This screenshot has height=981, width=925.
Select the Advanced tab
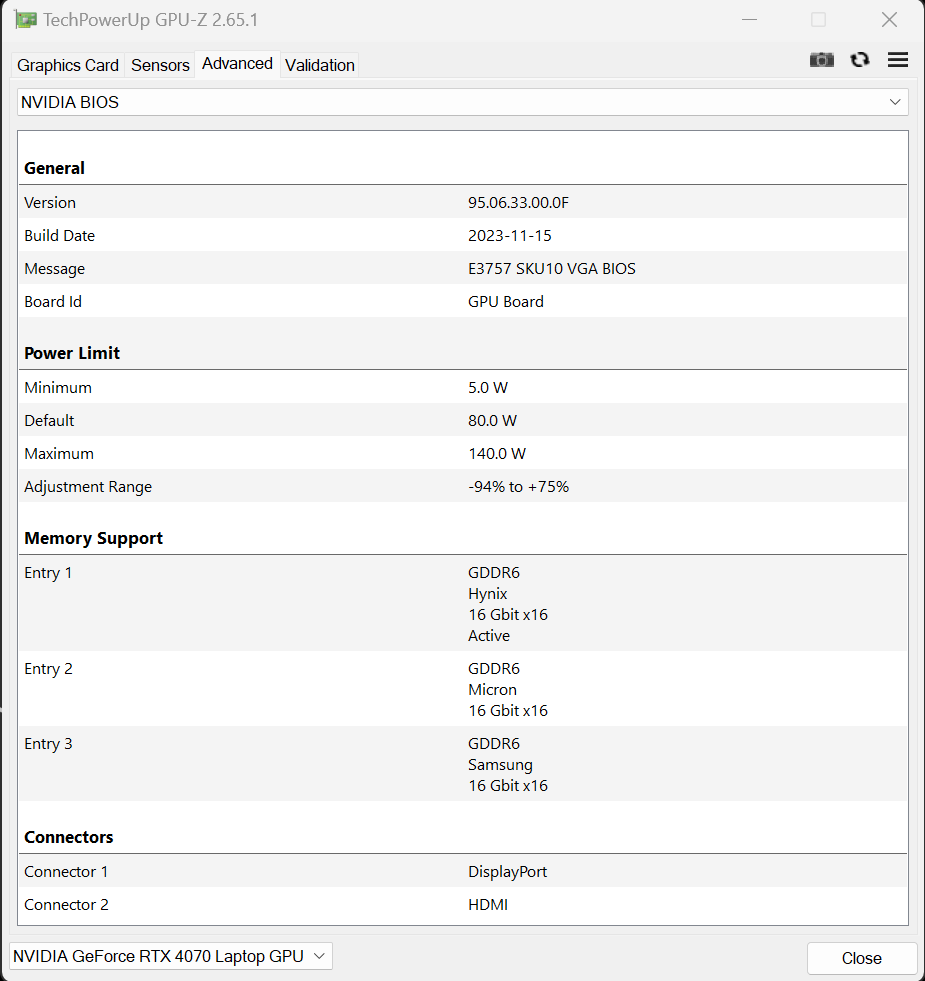(x=237, y=64)
